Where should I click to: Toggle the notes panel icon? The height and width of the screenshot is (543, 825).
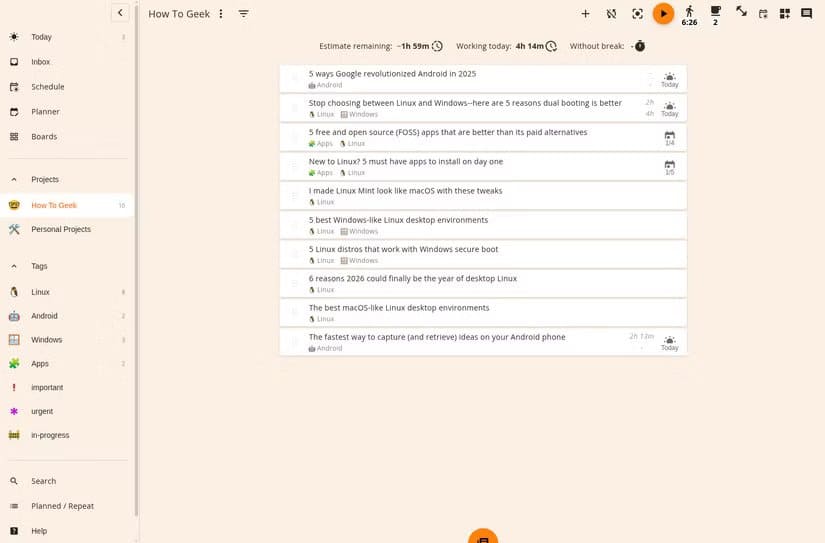click(806, 13)
